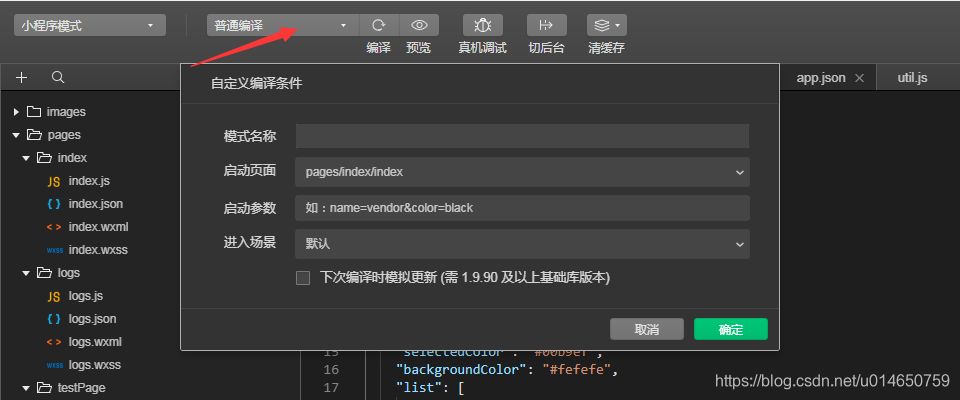The image size is (960, 400).
Task: Click the testPage folder icon
Action: pos(44,388)
